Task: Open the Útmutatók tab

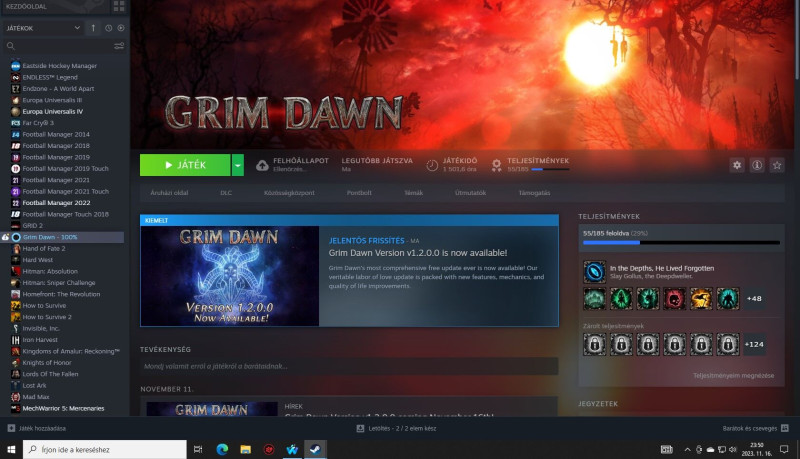Action: click(470, 193)
